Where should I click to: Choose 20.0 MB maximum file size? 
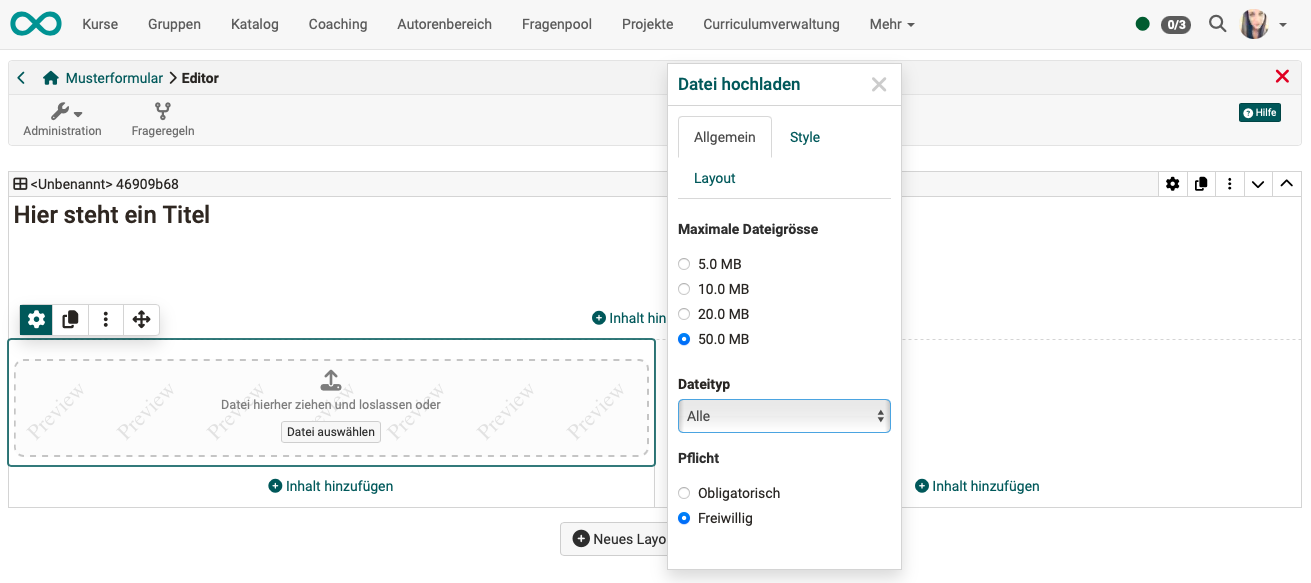pos(684,314)
